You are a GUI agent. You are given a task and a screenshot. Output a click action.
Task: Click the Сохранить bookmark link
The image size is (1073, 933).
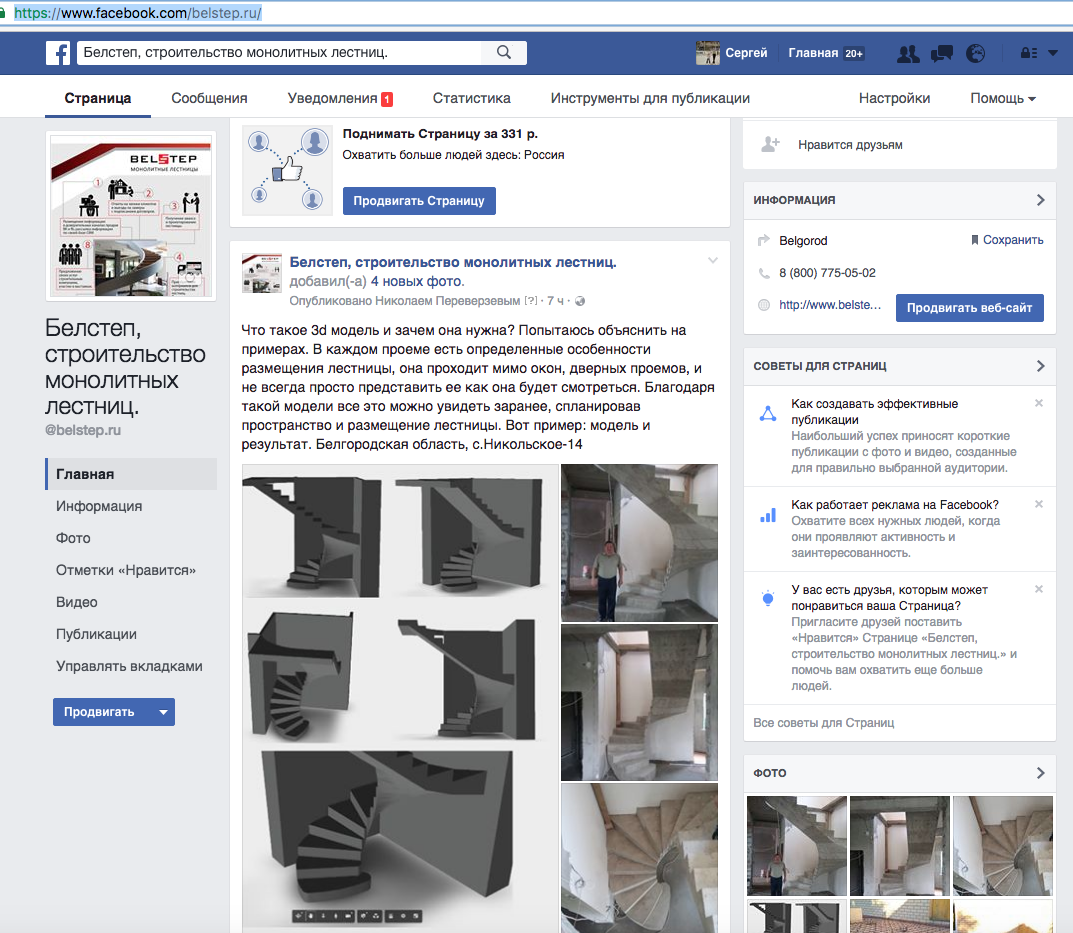pos(1007,240)
